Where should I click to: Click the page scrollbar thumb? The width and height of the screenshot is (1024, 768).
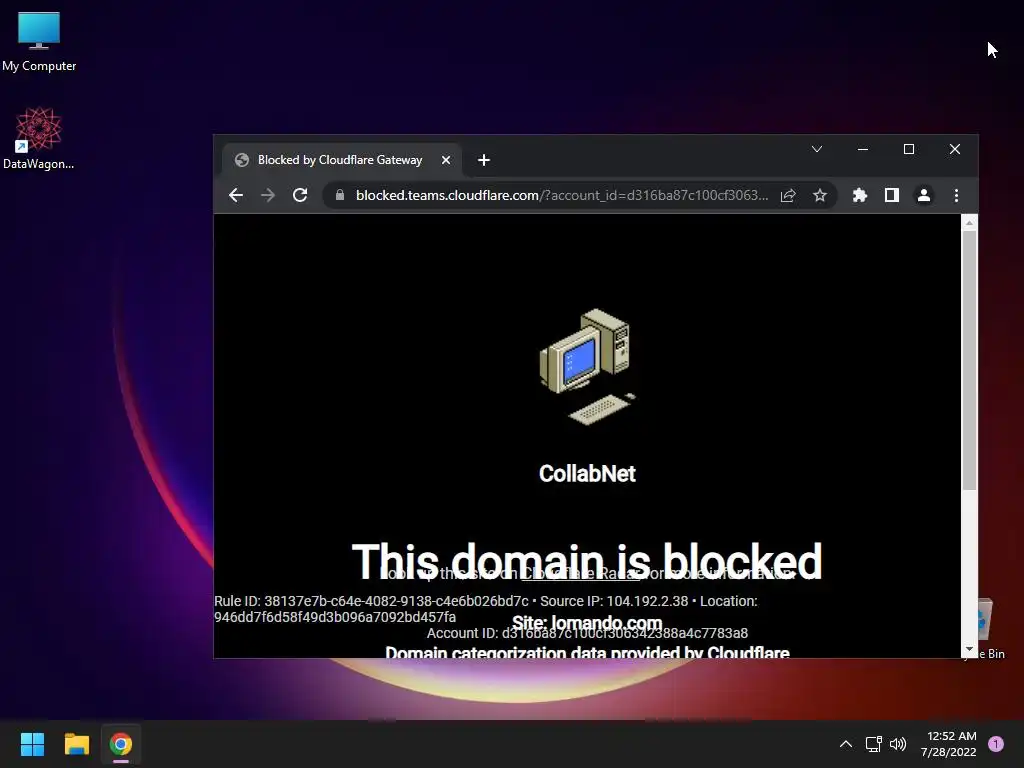969,360
